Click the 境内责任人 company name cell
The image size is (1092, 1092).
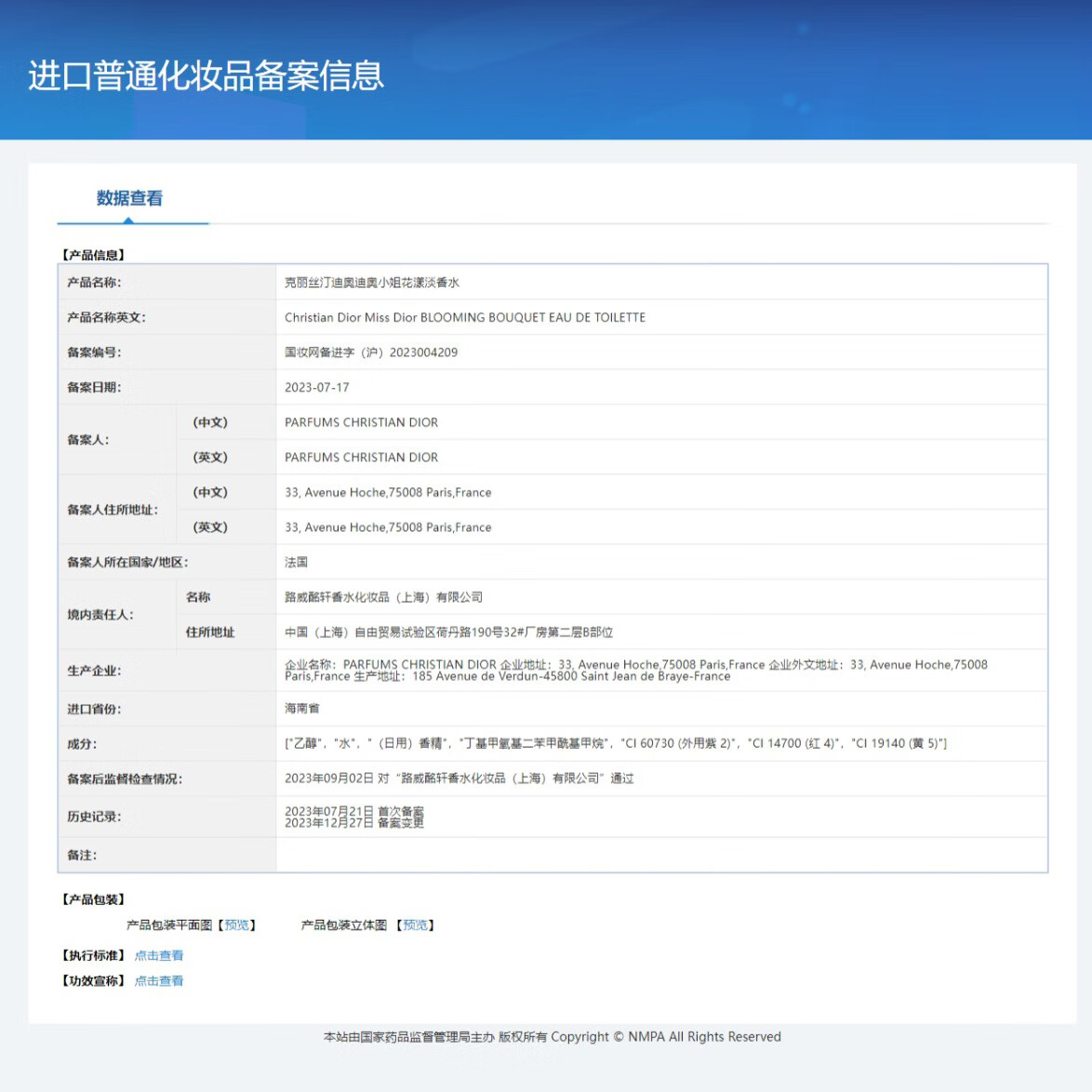(x=384, y=596)
